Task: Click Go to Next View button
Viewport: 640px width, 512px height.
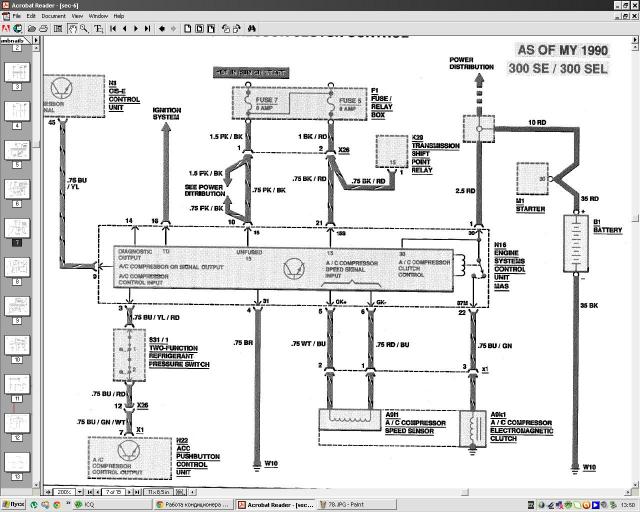Action: point(173,29)
